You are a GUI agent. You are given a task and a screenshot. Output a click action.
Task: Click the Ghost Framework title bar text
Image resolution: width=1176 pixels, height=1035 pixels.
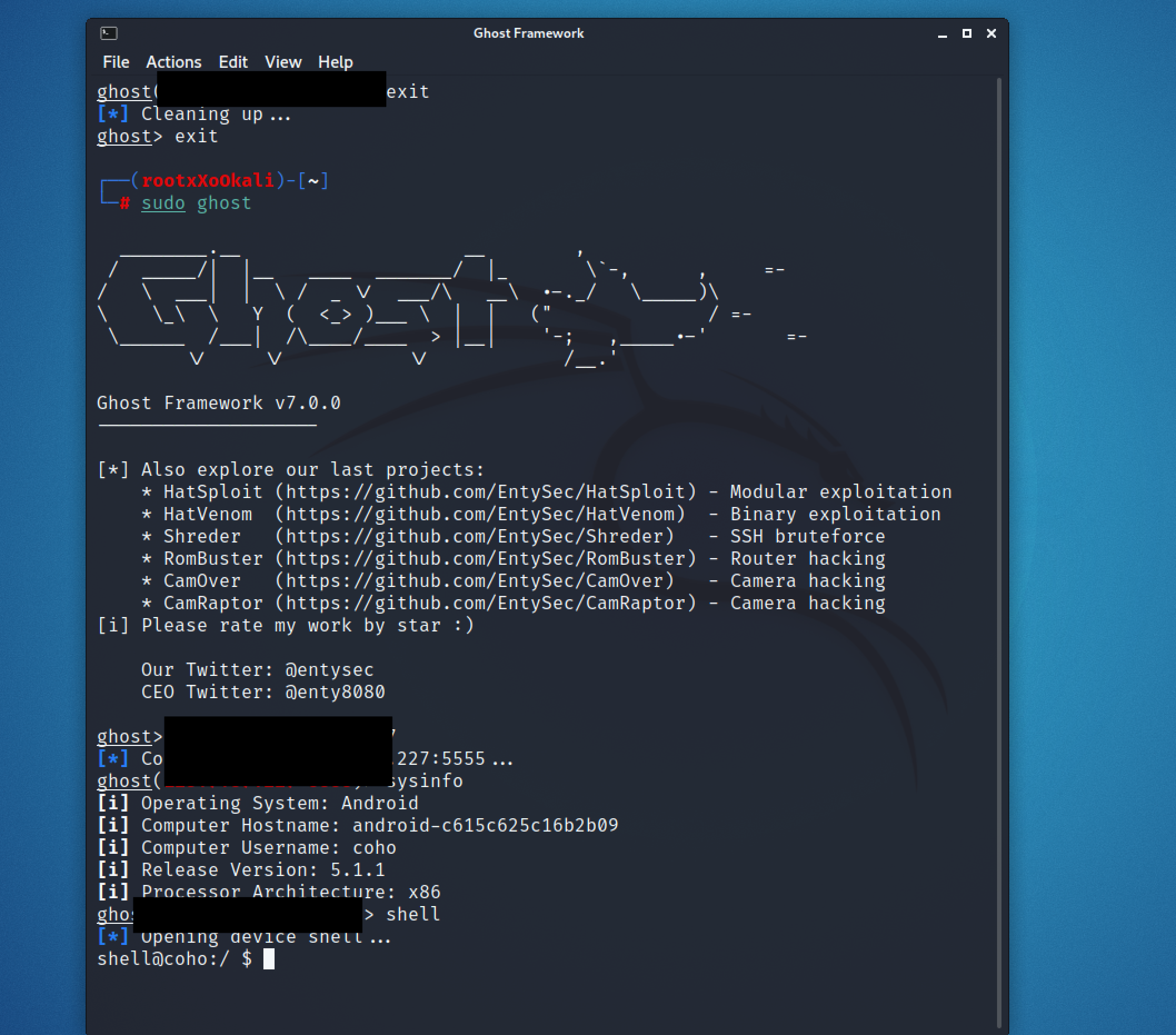[528, 33]
